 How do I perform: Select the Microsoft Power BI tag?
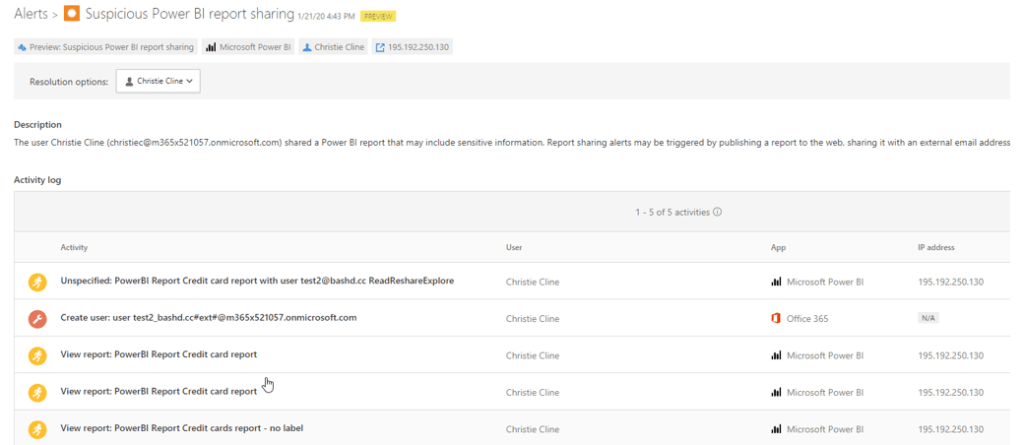click(249, 47)
